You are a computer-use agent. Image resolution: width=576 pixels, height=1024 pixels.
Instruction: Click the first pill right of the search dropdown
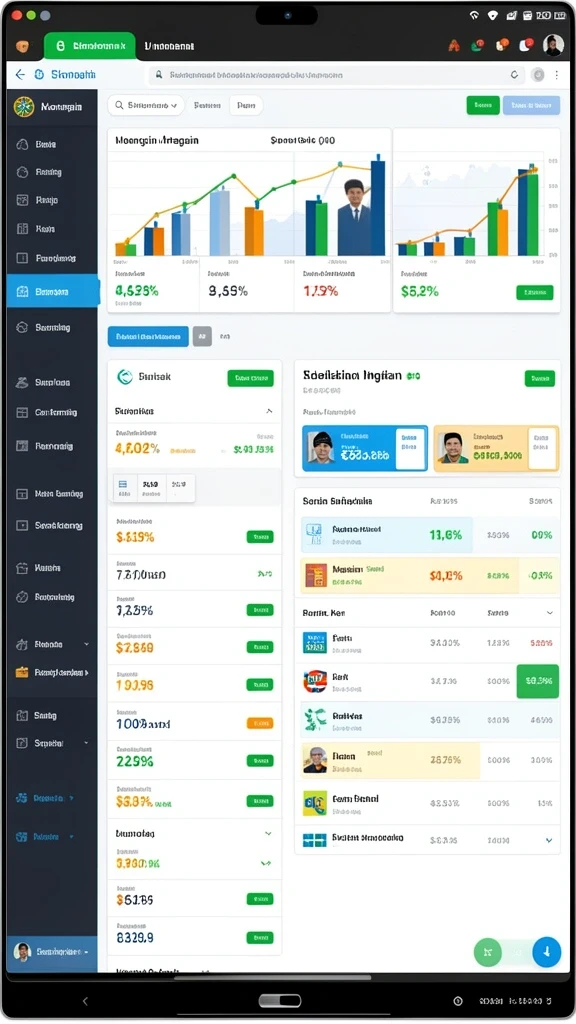207,105
